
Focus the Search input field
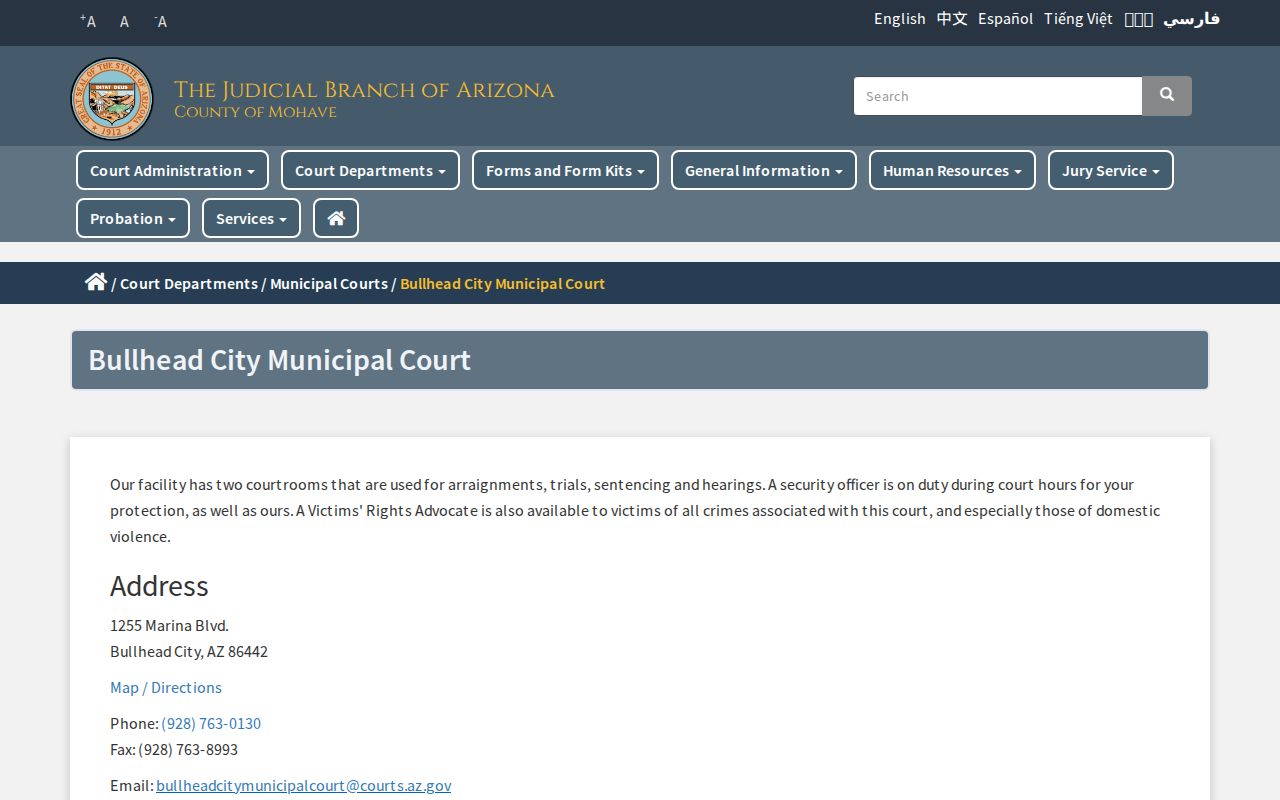998,96
